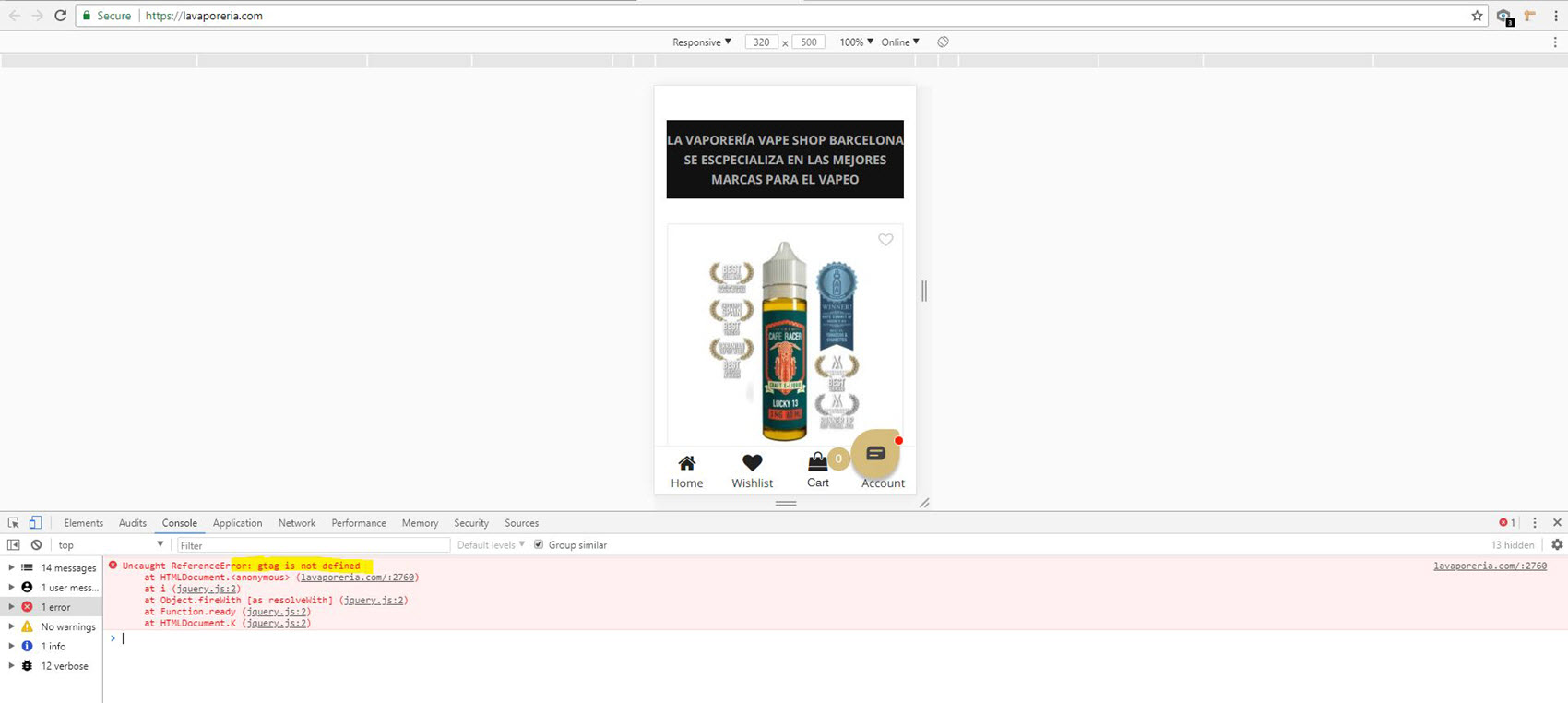Open the orange extension icon in browser toolbar

(x=1530, y=16)
